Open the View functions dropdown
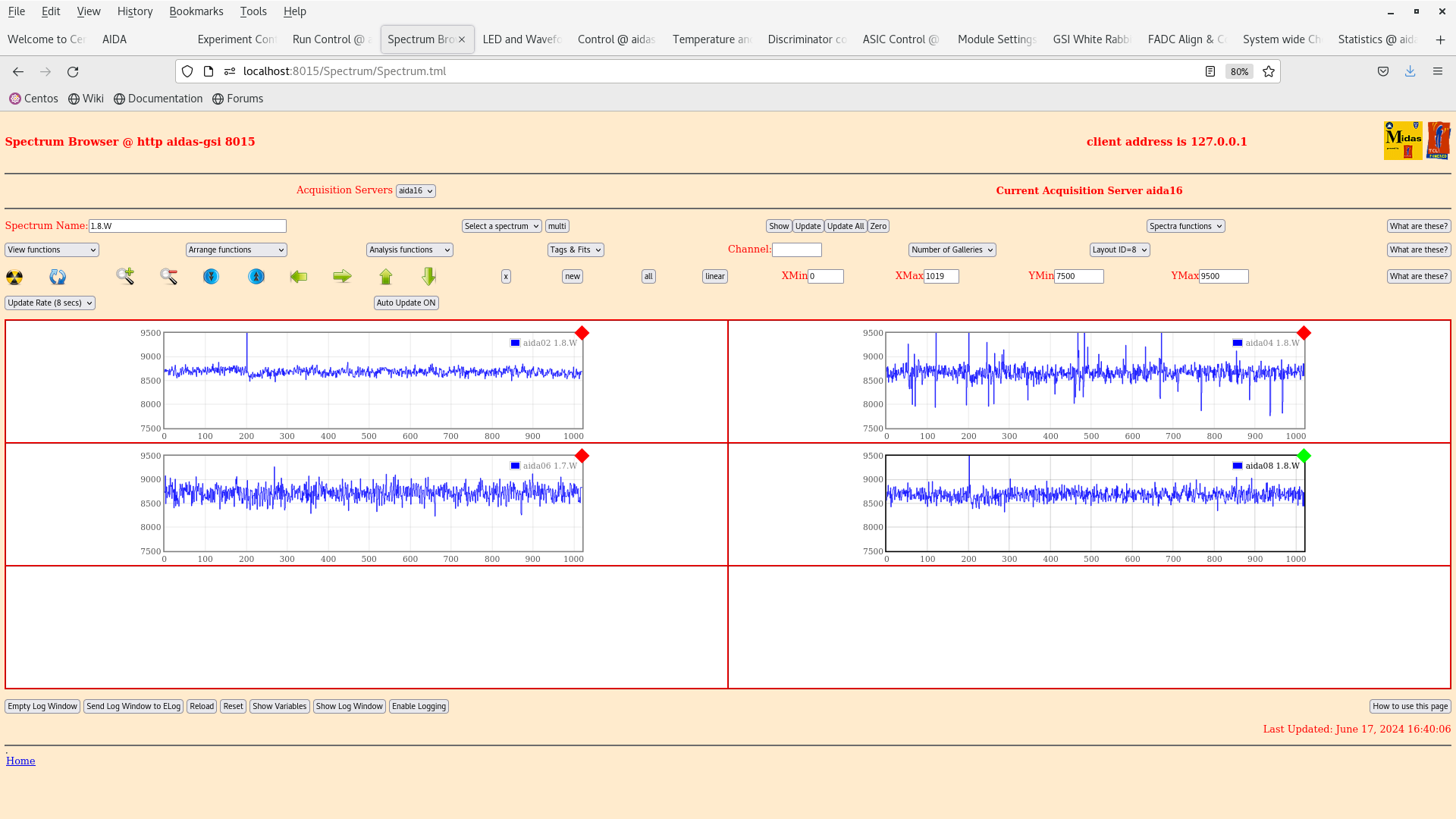Viewport: 1456px width, 819px height. [52, 249]
